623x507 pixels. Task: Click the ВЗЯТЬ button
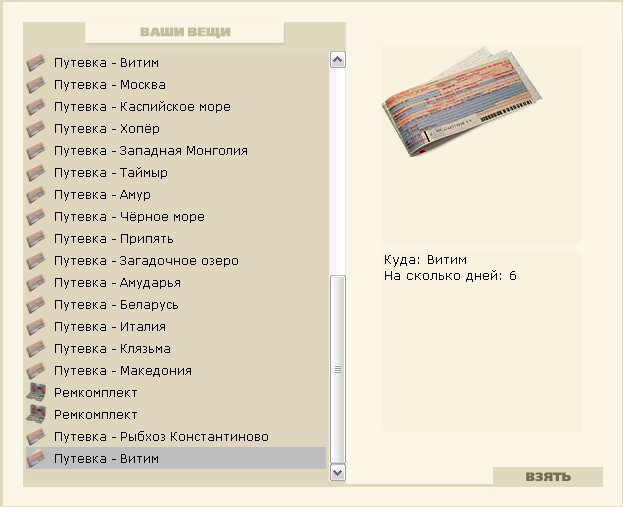(x=548, y=476)
